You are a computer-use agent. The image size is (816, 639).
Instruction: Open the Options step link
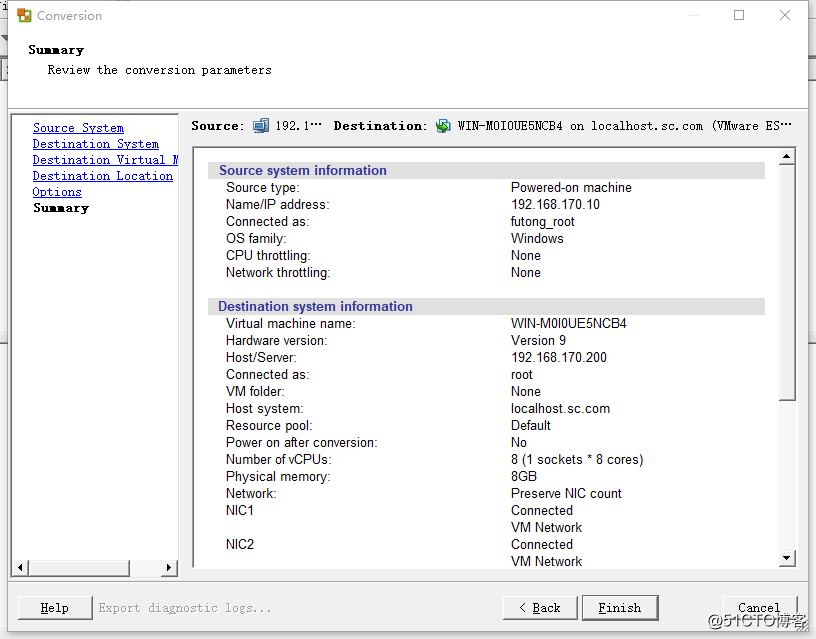pos(57,193)
